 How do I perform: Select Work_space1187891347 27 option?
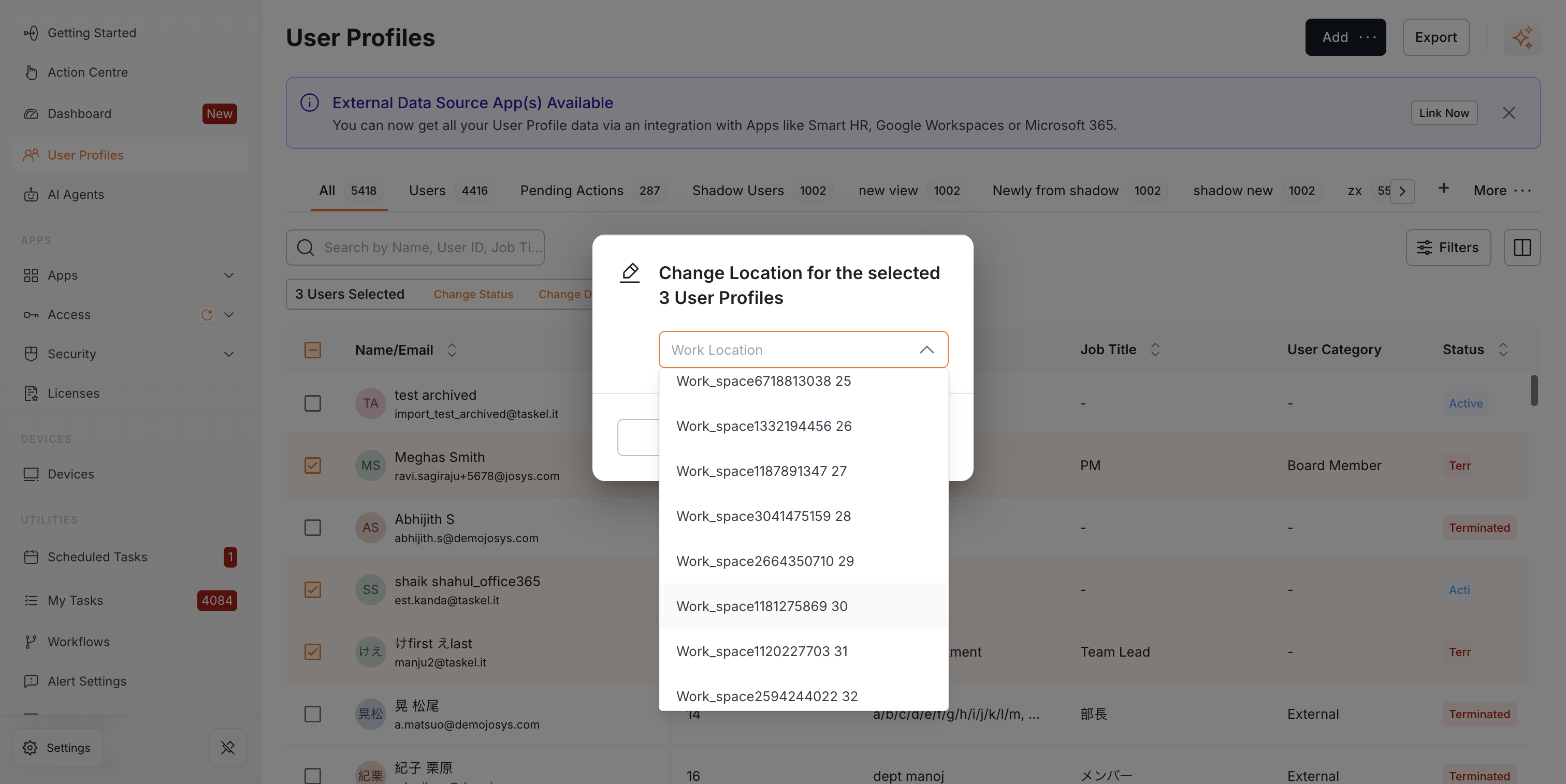(x=803, y=471)
